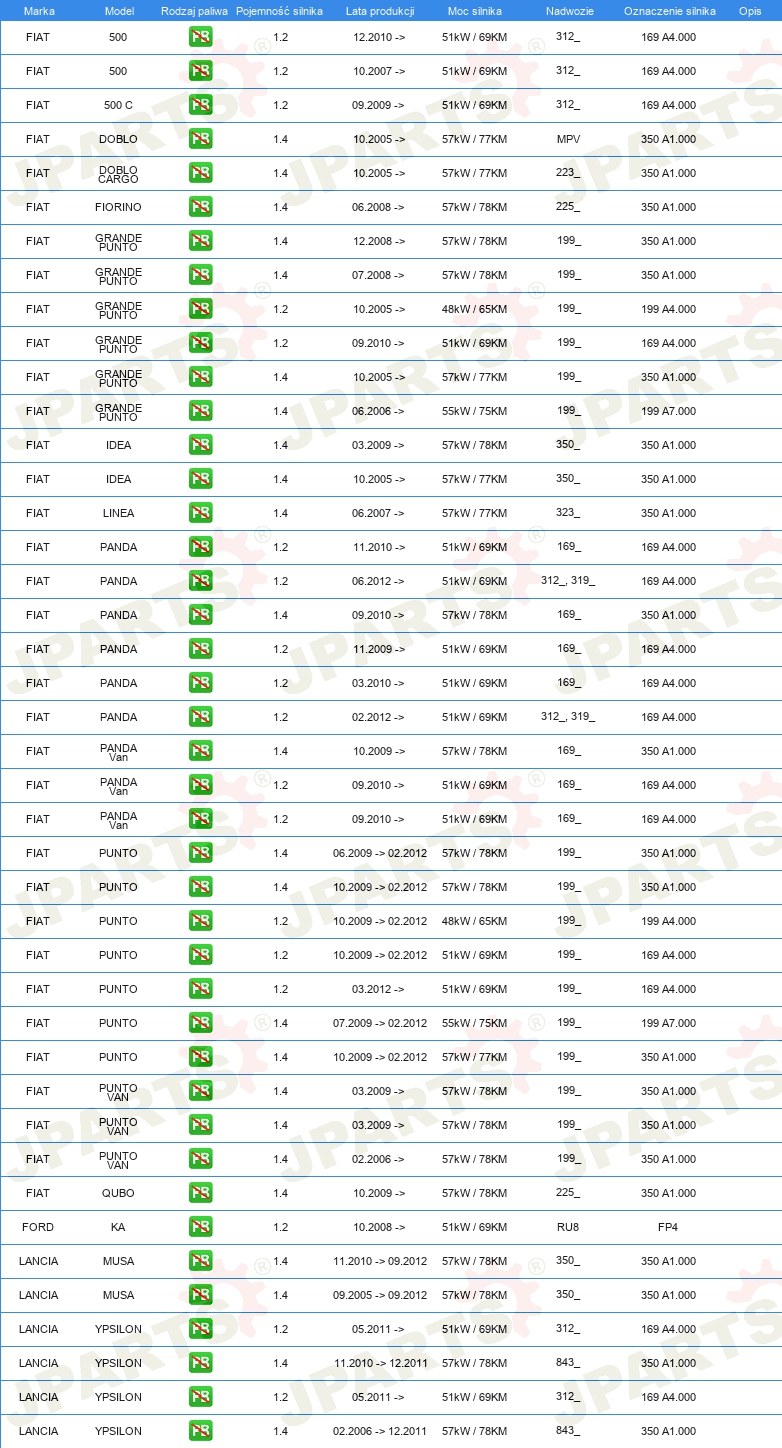Image resolution: width=782 pixels, height=1448 pixels.
Task: Click the 03.2012 -> production date cell
Action: [379, 989]
